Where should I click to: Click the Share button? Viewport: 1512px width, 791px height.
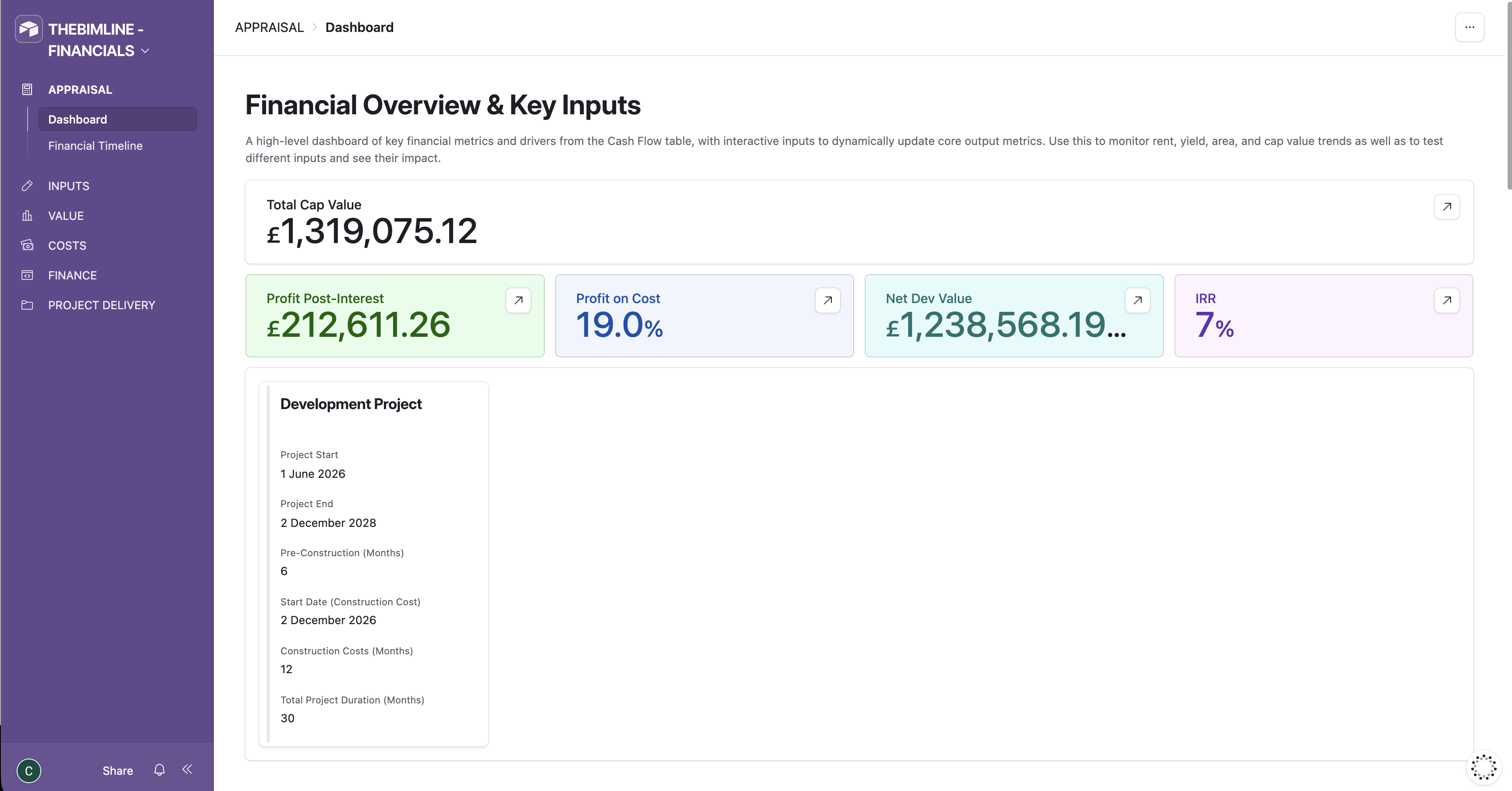click(117, 770)
